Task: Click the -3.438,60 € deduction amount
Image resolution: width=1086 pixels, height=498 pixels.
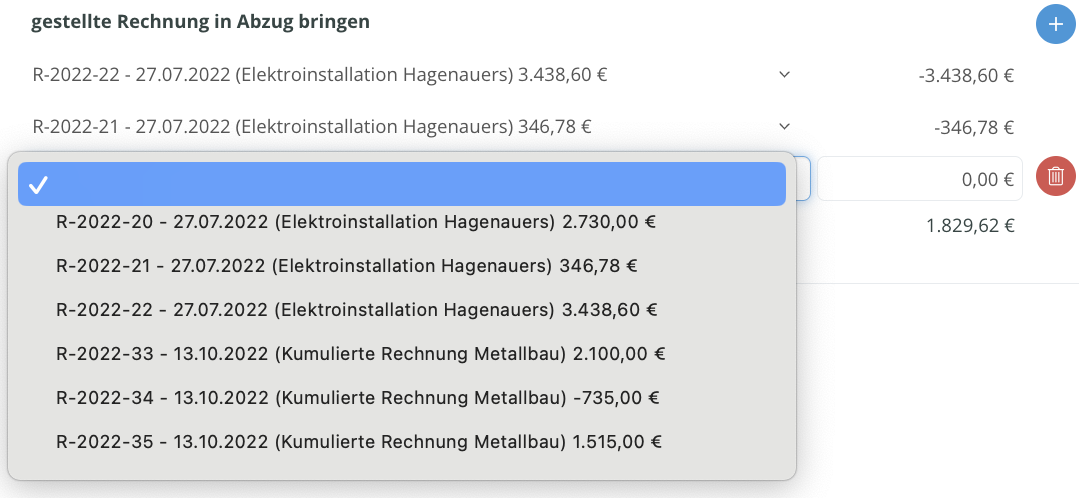Action: tap(966, 75)
